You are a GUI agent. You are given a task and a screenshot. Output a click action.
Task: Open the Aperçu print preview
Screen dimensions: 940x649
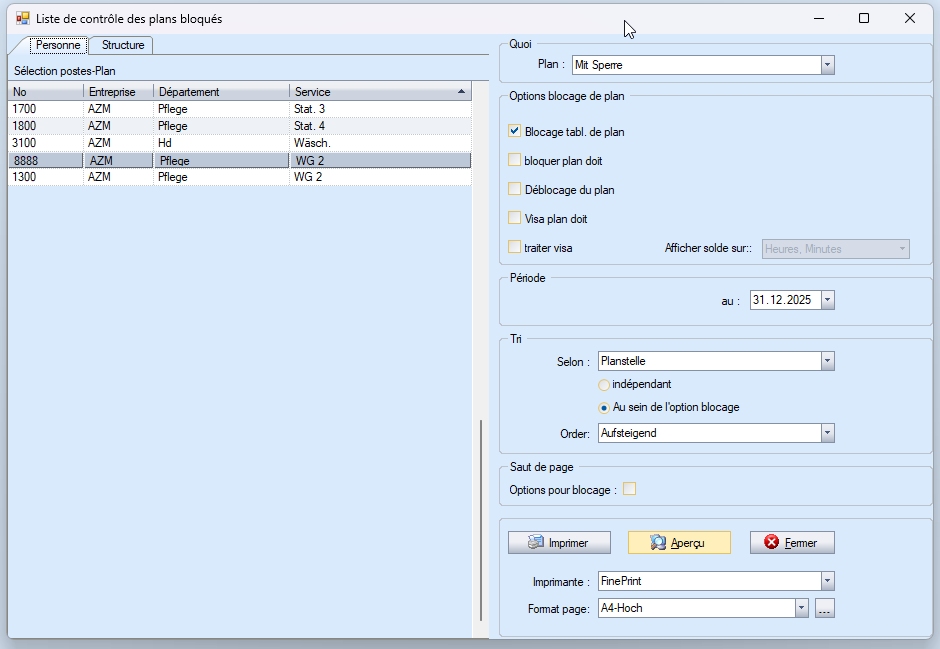679,542
